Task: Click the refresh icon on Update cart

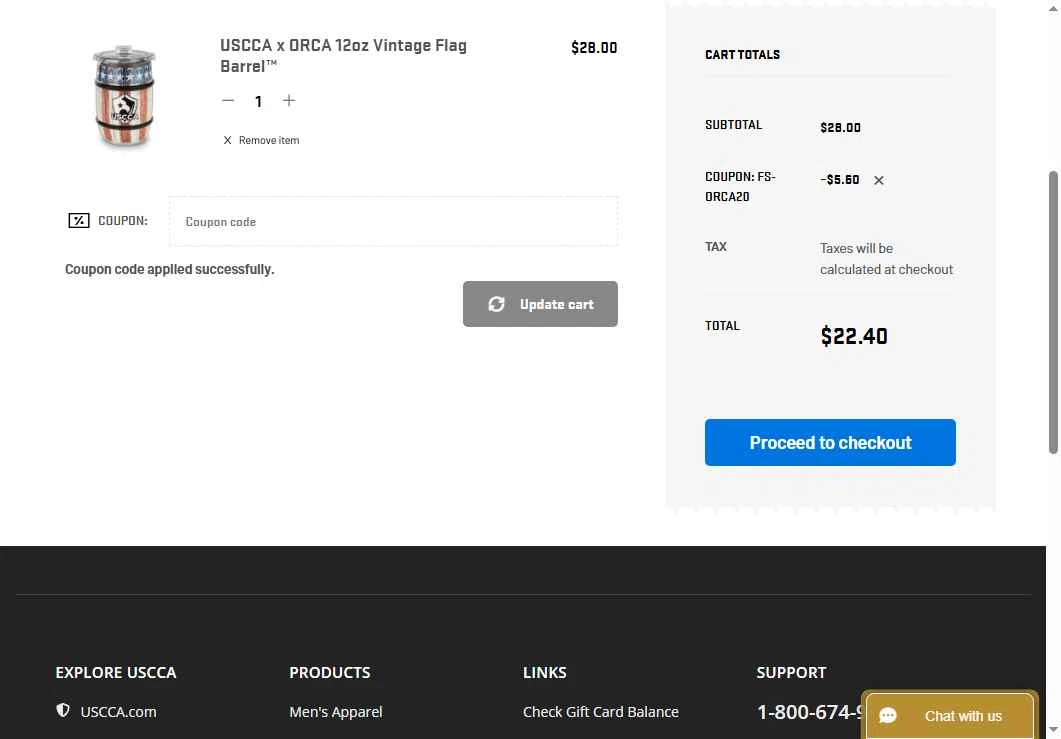Action: pyautogui.click(x=497, y=305)
